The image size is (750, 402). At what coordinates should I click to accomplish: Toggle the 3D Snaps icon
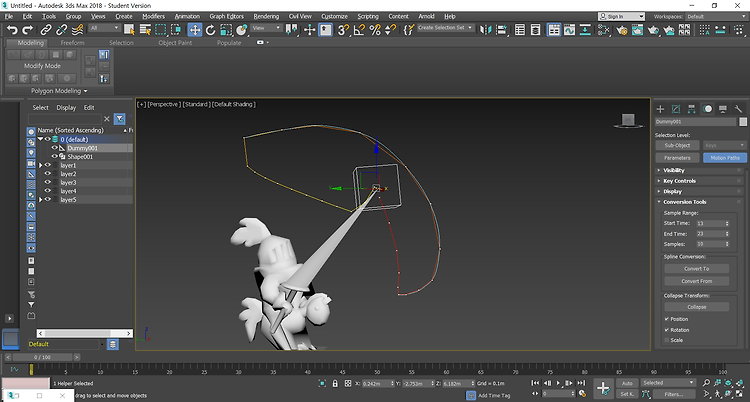(x=343, y=30)
